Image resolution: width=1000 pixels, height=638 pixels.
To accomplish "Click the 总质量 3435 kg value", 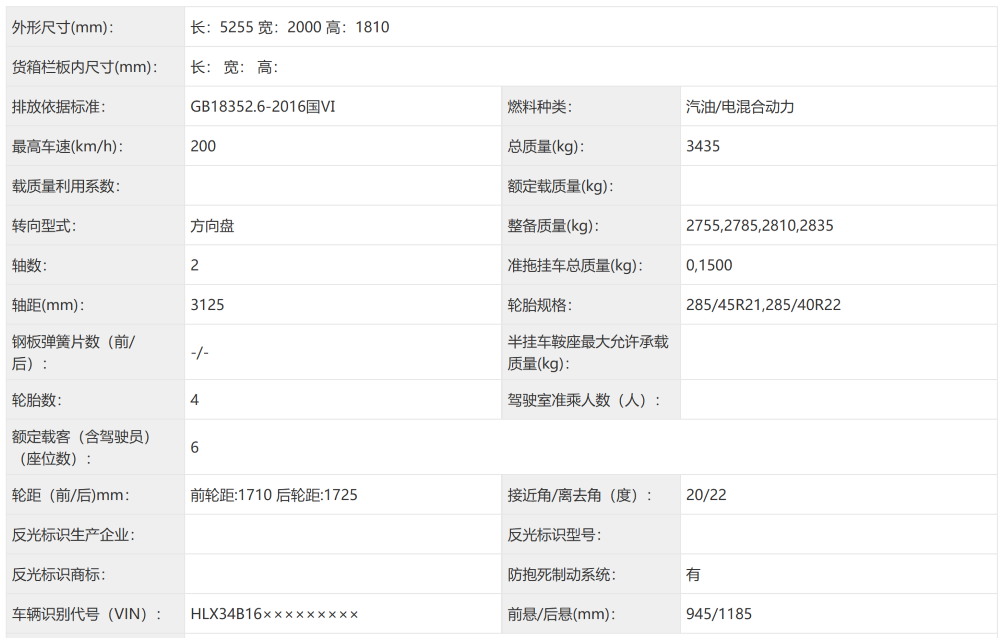I will (700, 146).
